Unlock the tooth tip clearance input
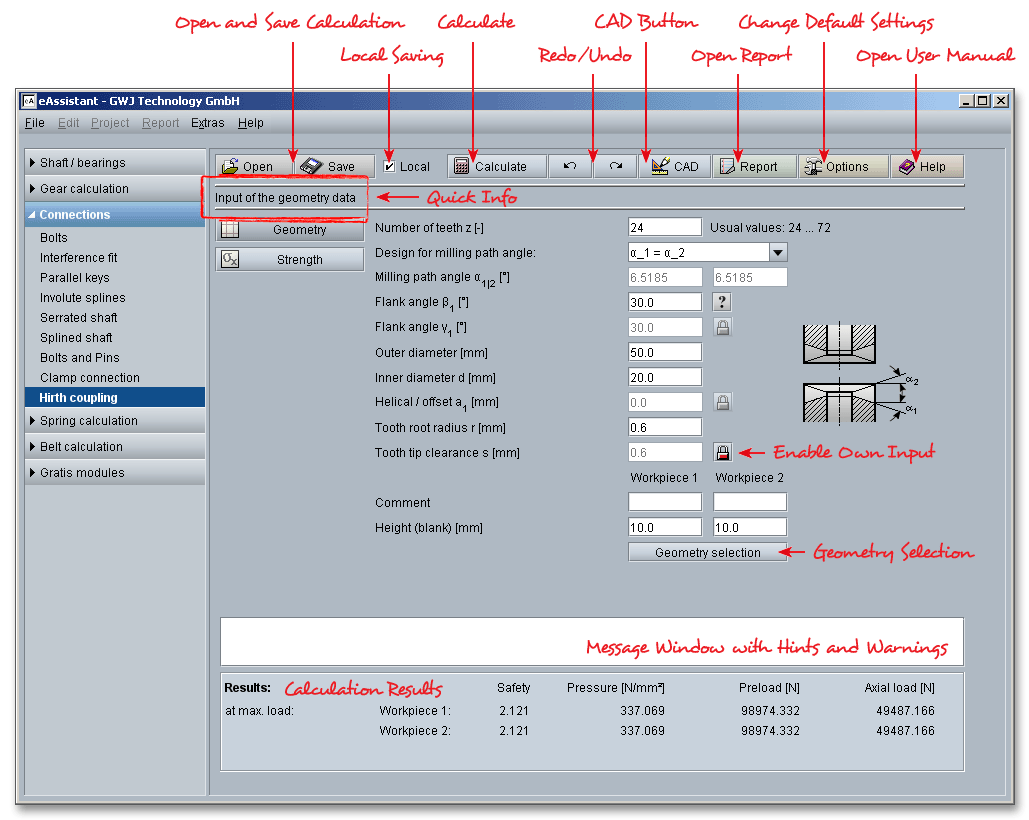The width and height of the screenshot is (1029, 820). 722,452
